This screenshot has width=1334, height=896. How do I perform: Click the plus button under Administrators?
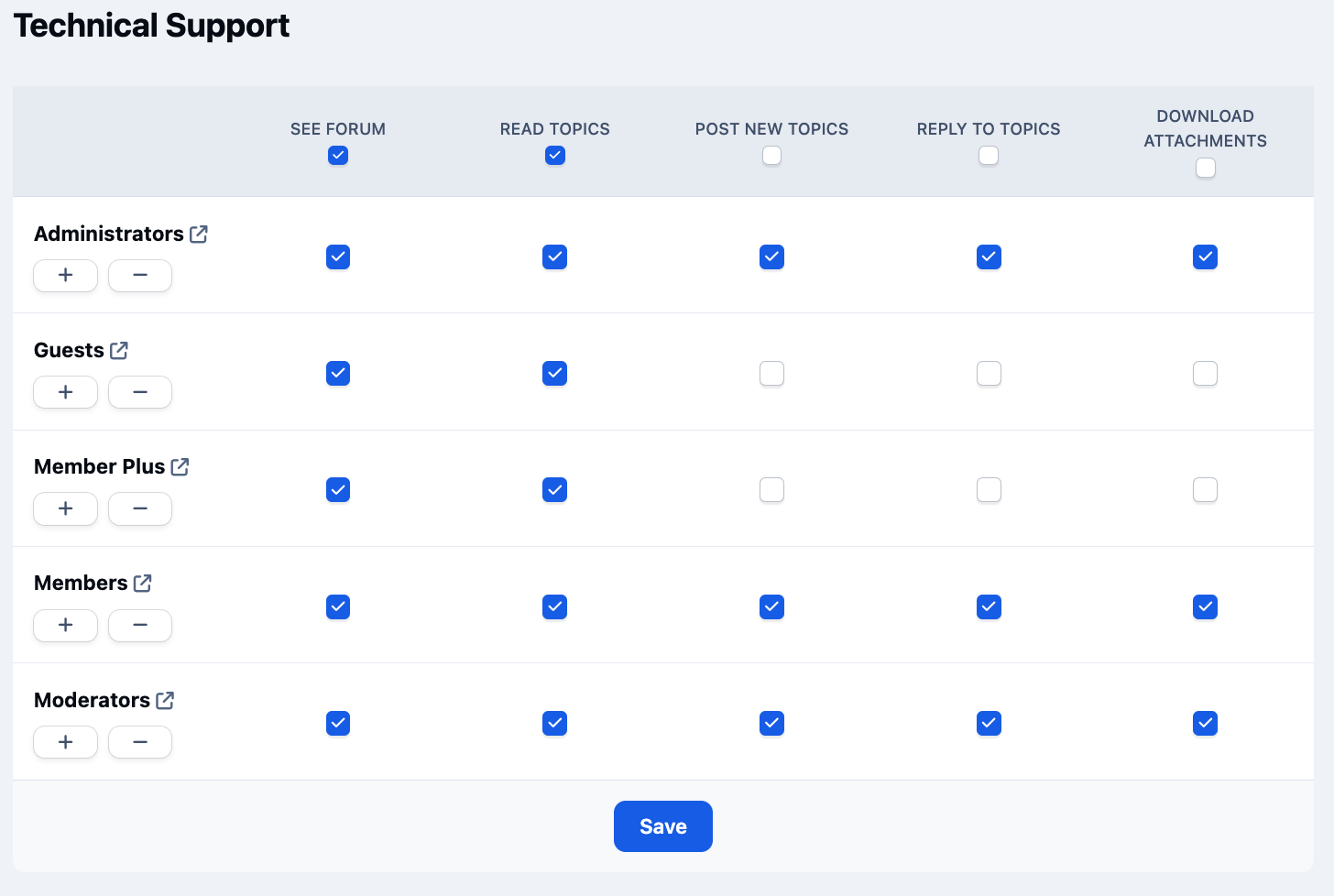(x=66, y=276)
